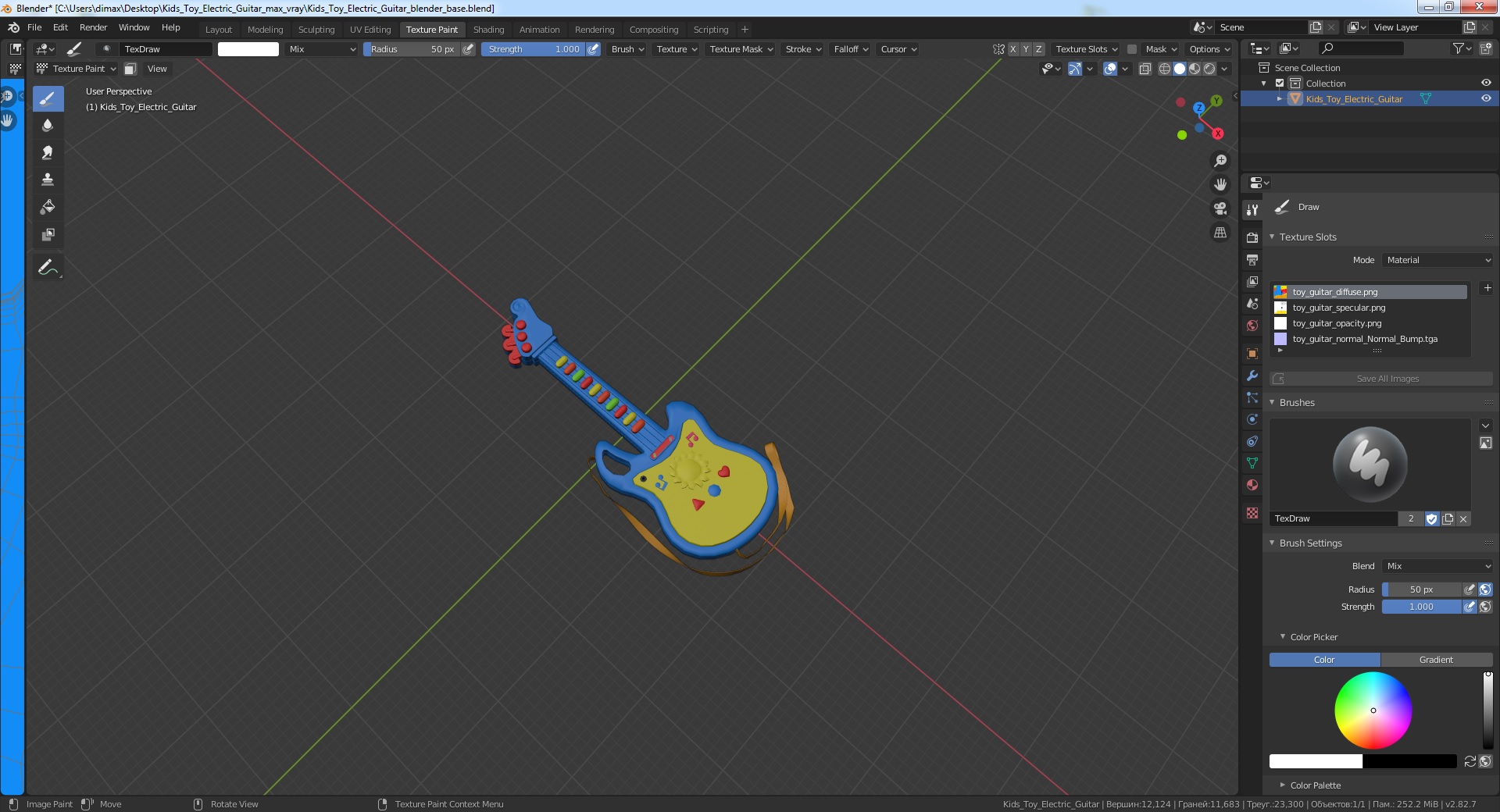Switch to rendered viewport shading
The height and width of the screenshot is (812, 1500).
coord(1209,69)
